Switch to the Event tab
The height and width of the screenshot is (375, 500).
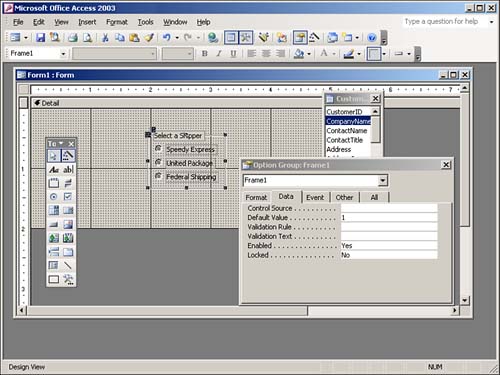315,197
